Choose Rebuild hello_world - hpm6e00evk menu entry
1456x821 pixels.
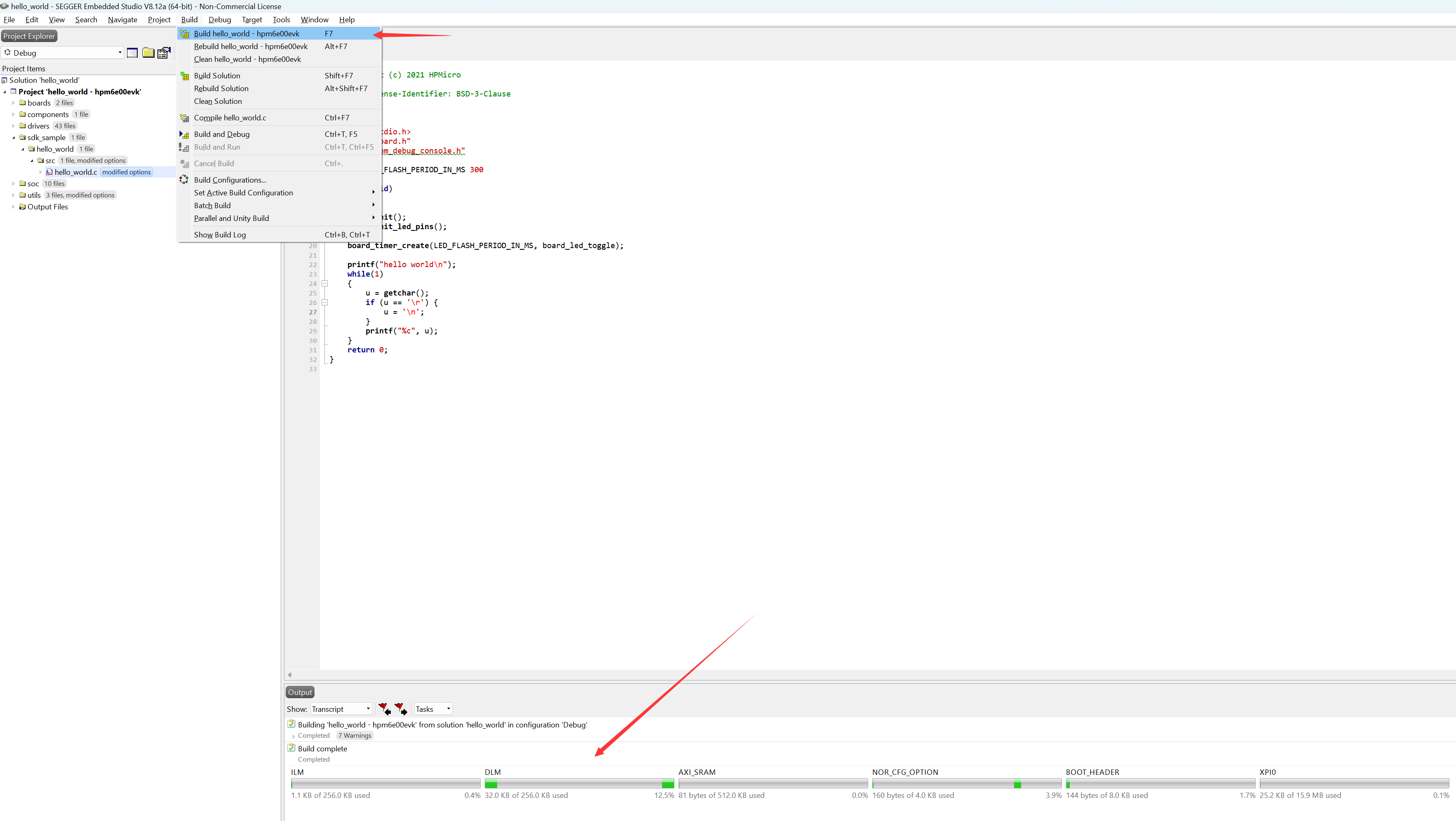tap(250, 46)
